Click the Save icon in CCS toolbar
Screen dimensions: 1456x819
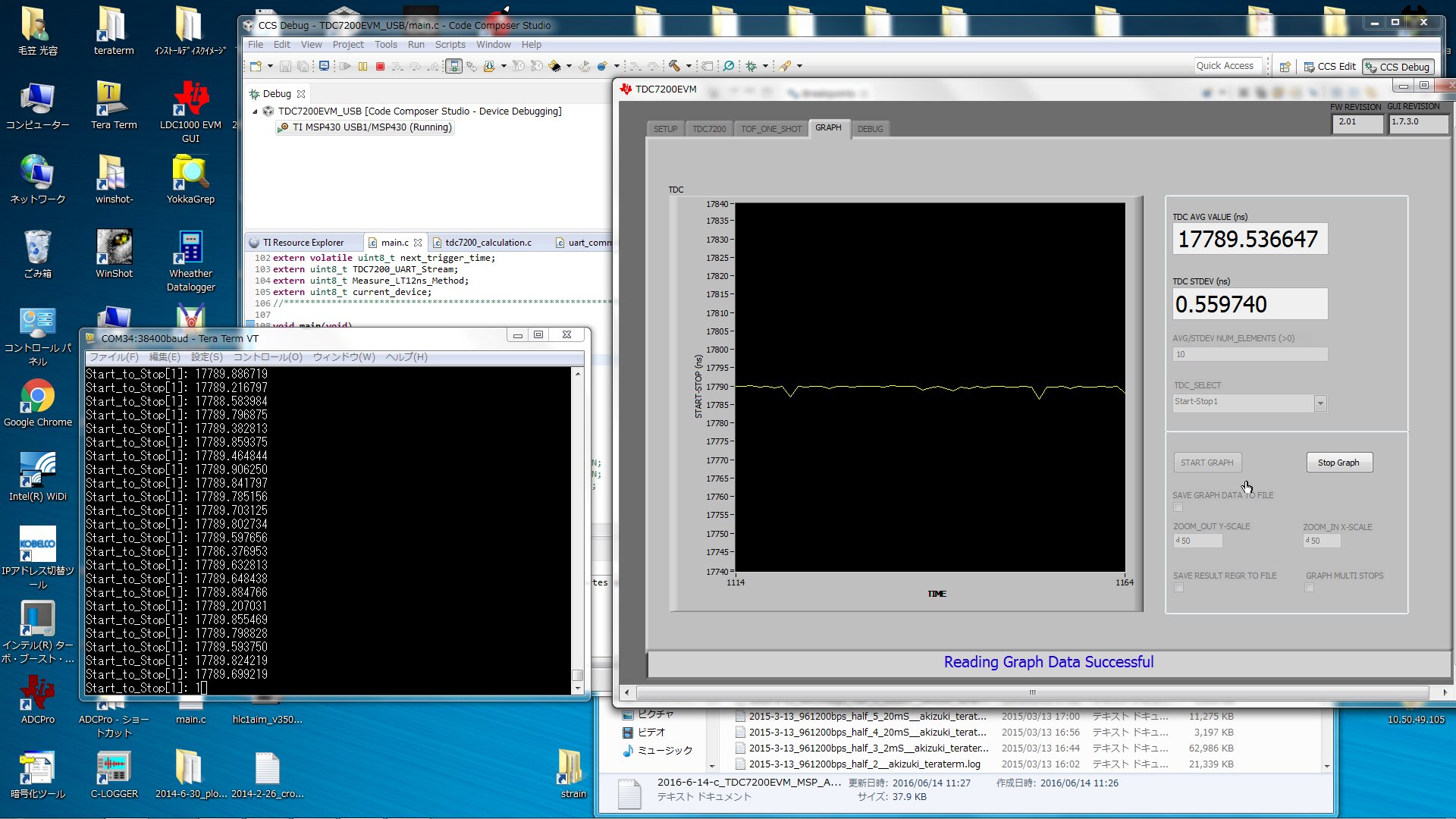(x=286, y=66)
